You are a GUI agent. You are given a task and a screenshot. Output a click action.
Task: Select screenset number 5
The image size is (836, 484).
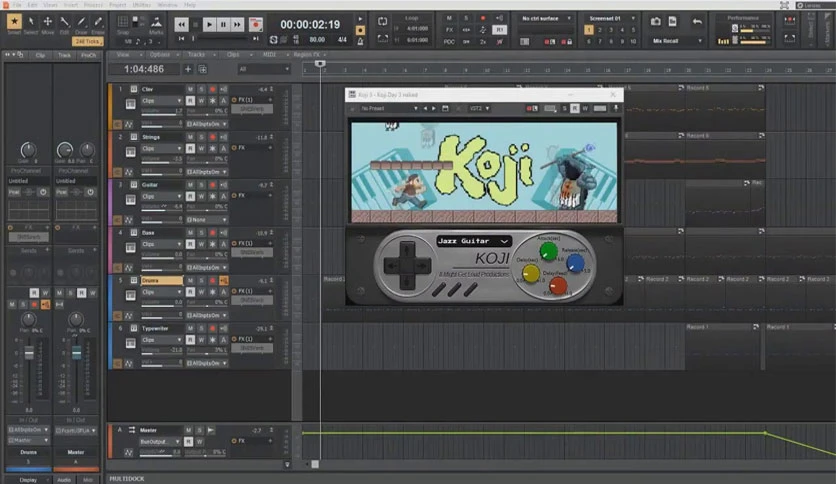(633, 30)
